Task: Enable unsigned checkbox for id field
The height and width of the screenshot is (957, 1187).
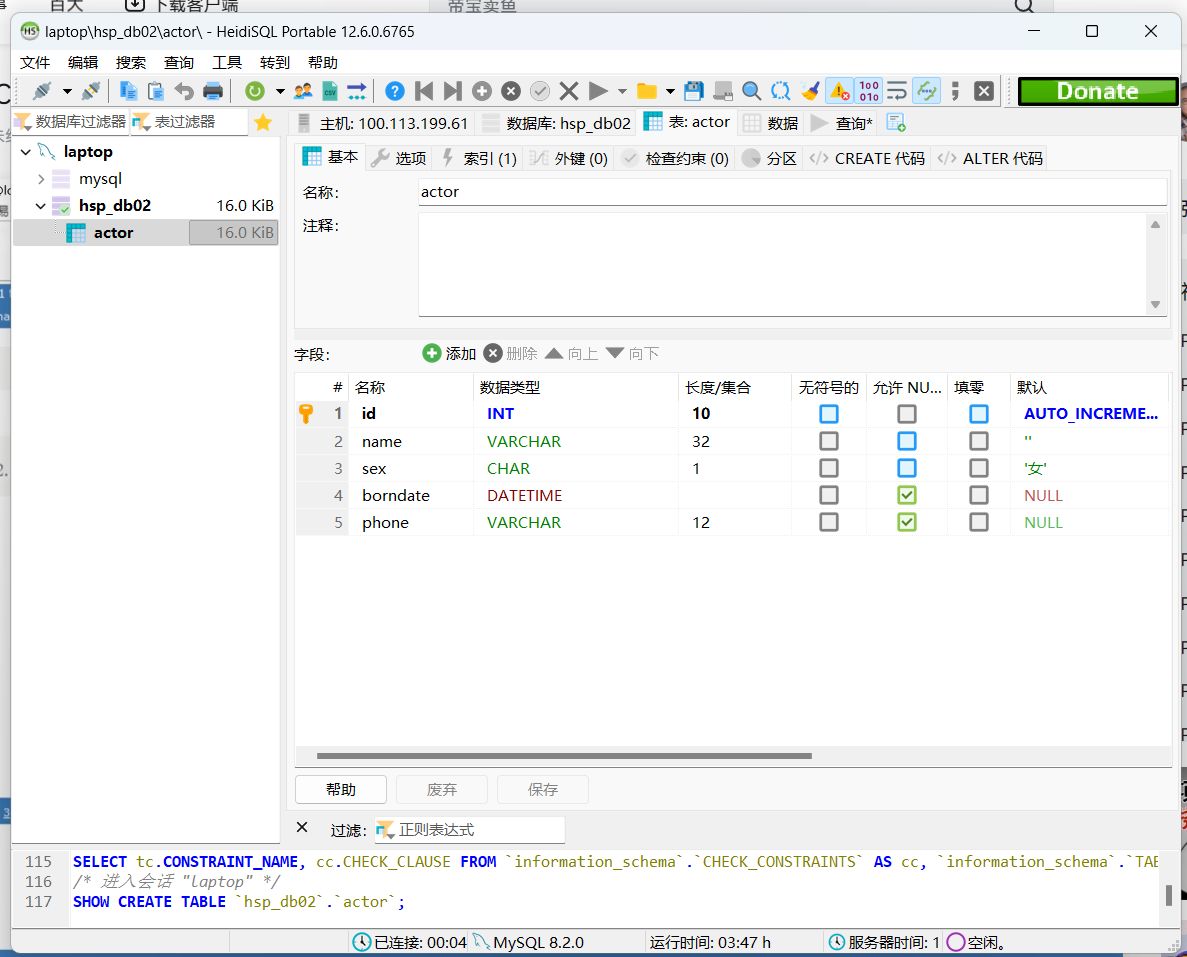Action: (828, 414)
